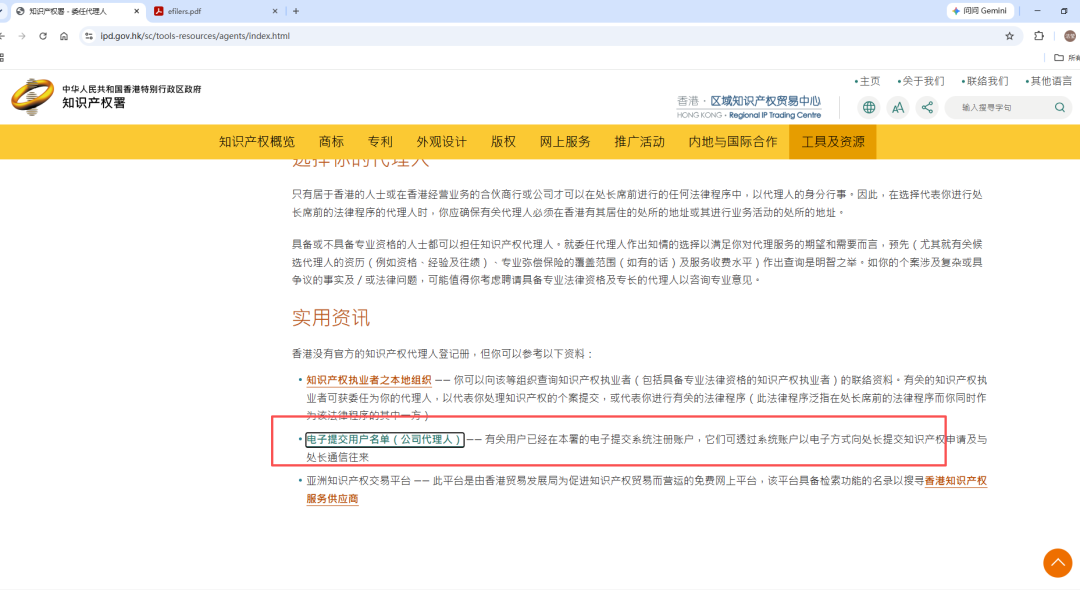Click the search magnifier icon
The image size is (1080, 591).
click(x=1060, y=107)
